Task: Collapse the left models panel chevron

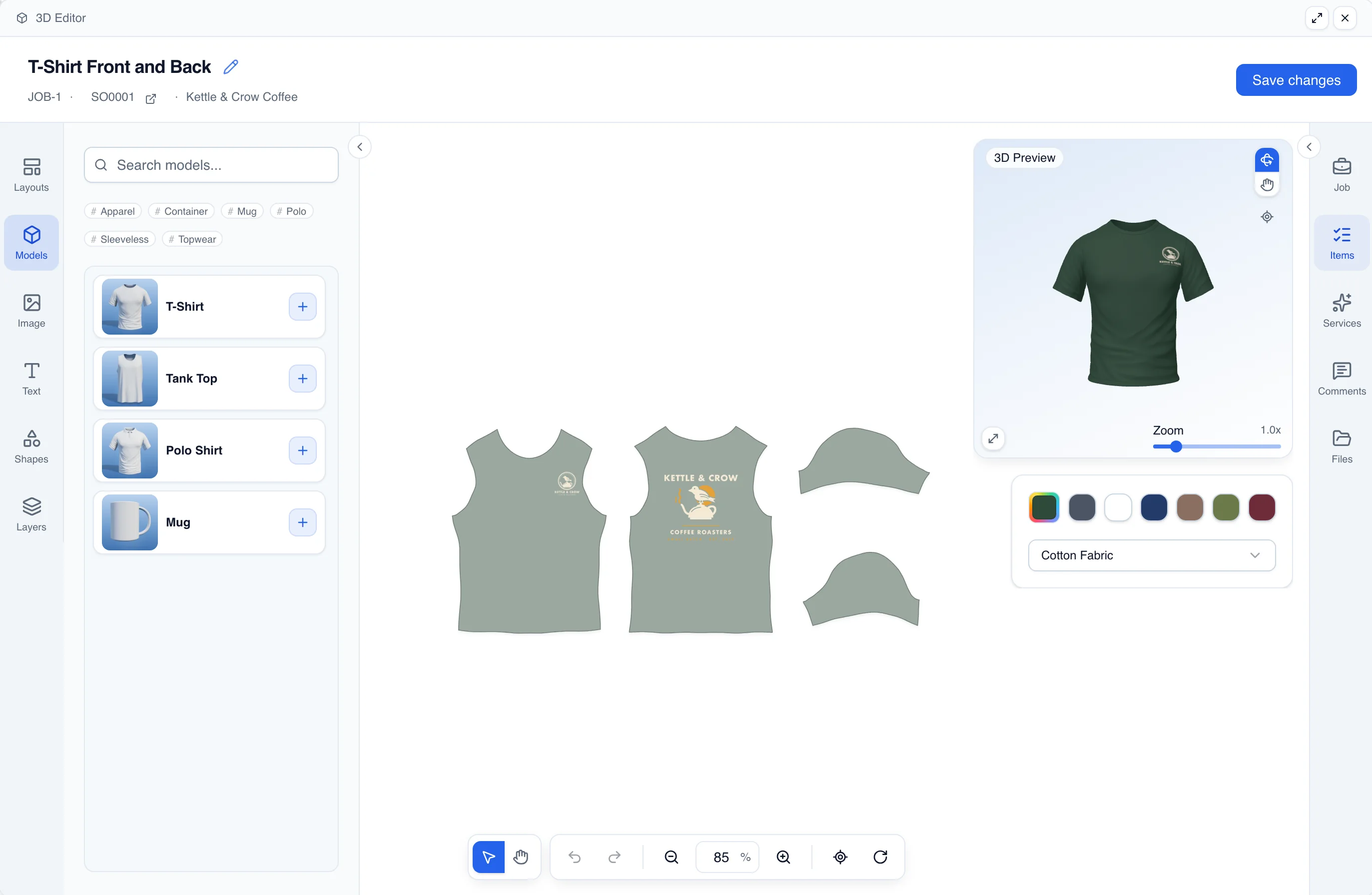Action: (x=360, y=147)
